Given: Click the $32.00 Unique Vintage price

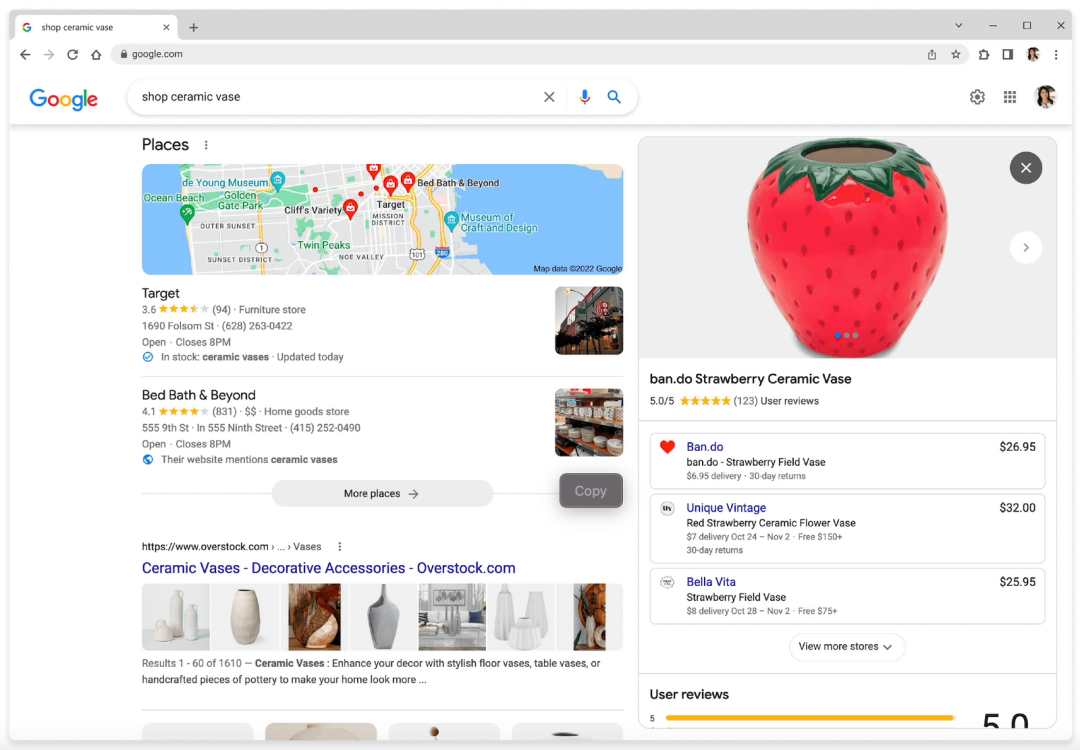Looking at the screenshot, I should click(1017, 508).
